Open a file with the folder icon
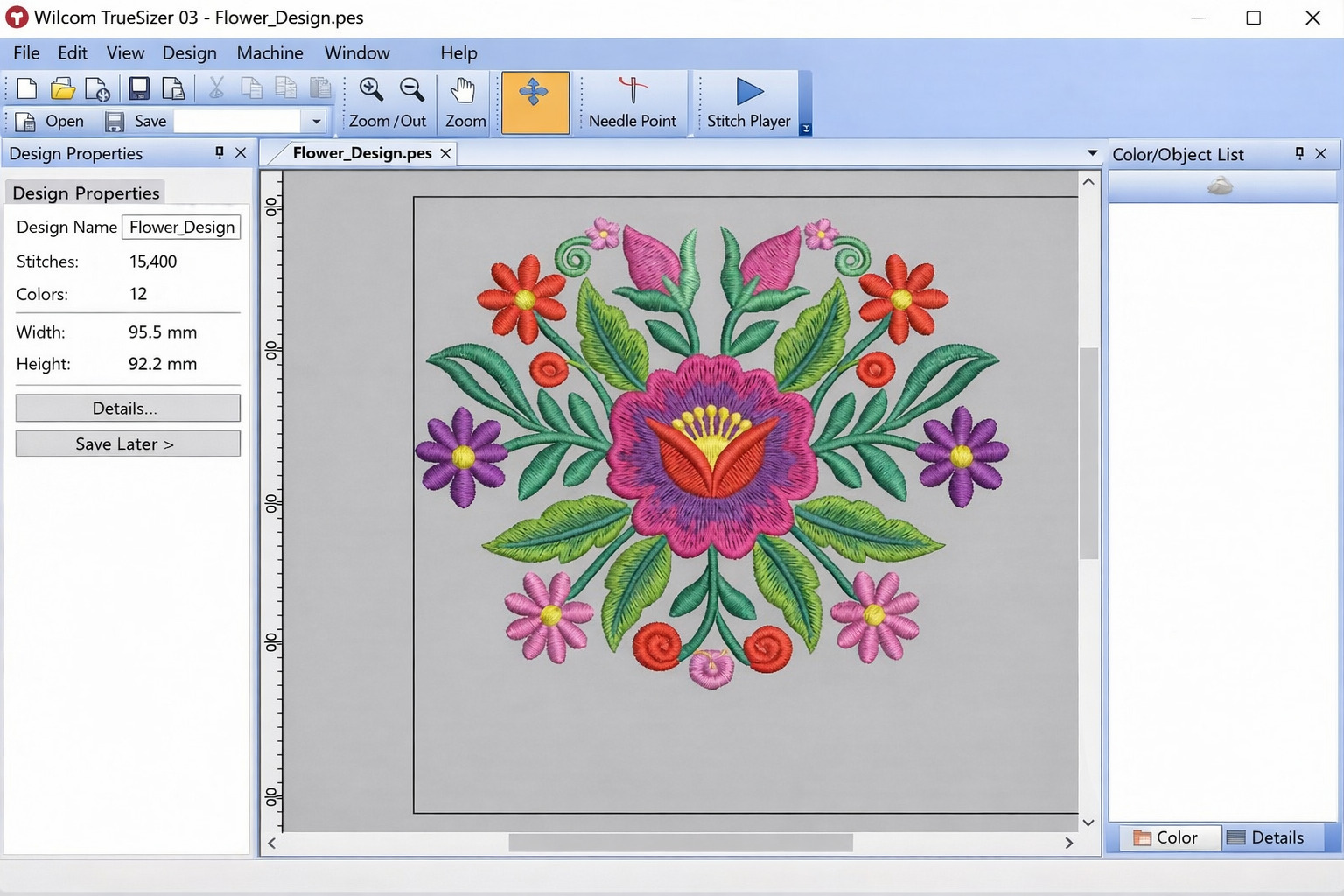Screen dimensions: 1344x896 [61, 87]
